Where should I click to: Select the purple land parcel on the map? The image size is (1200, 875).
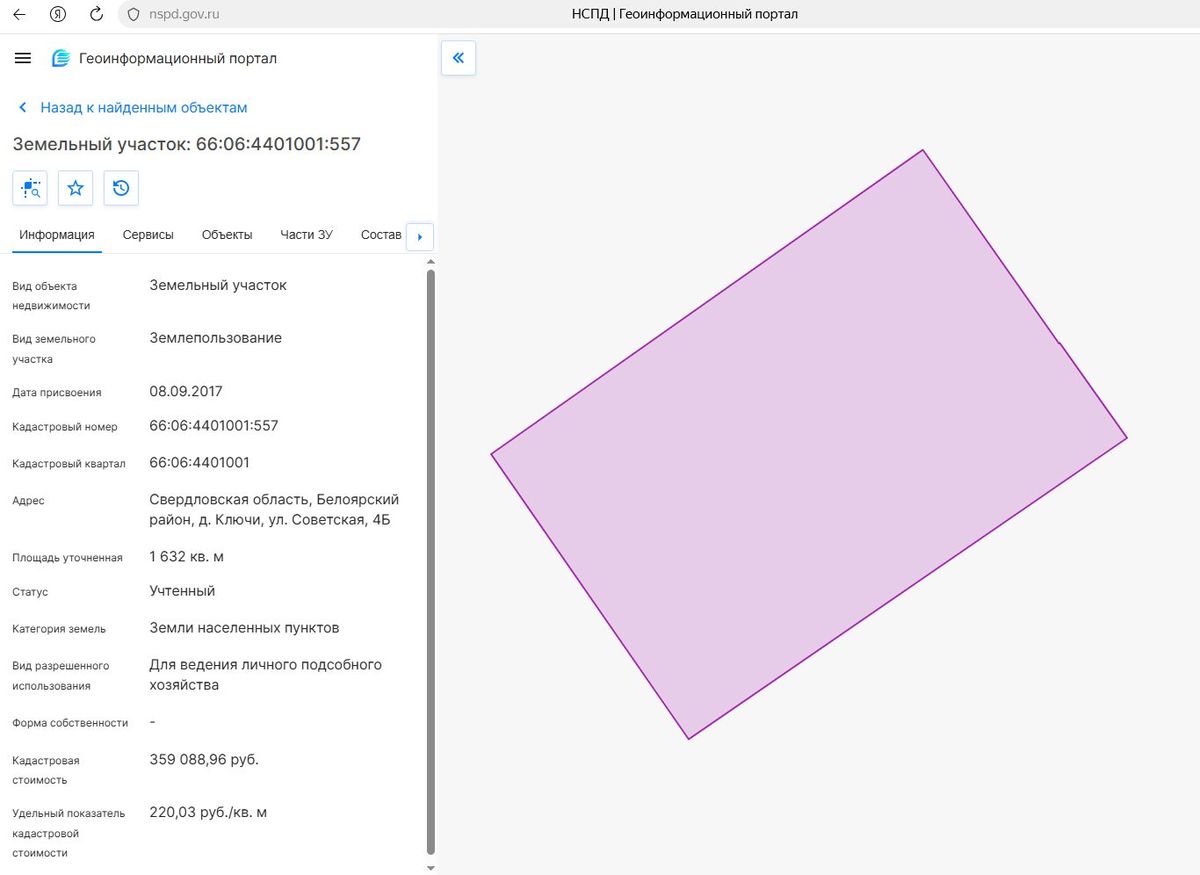click(808, 444)
